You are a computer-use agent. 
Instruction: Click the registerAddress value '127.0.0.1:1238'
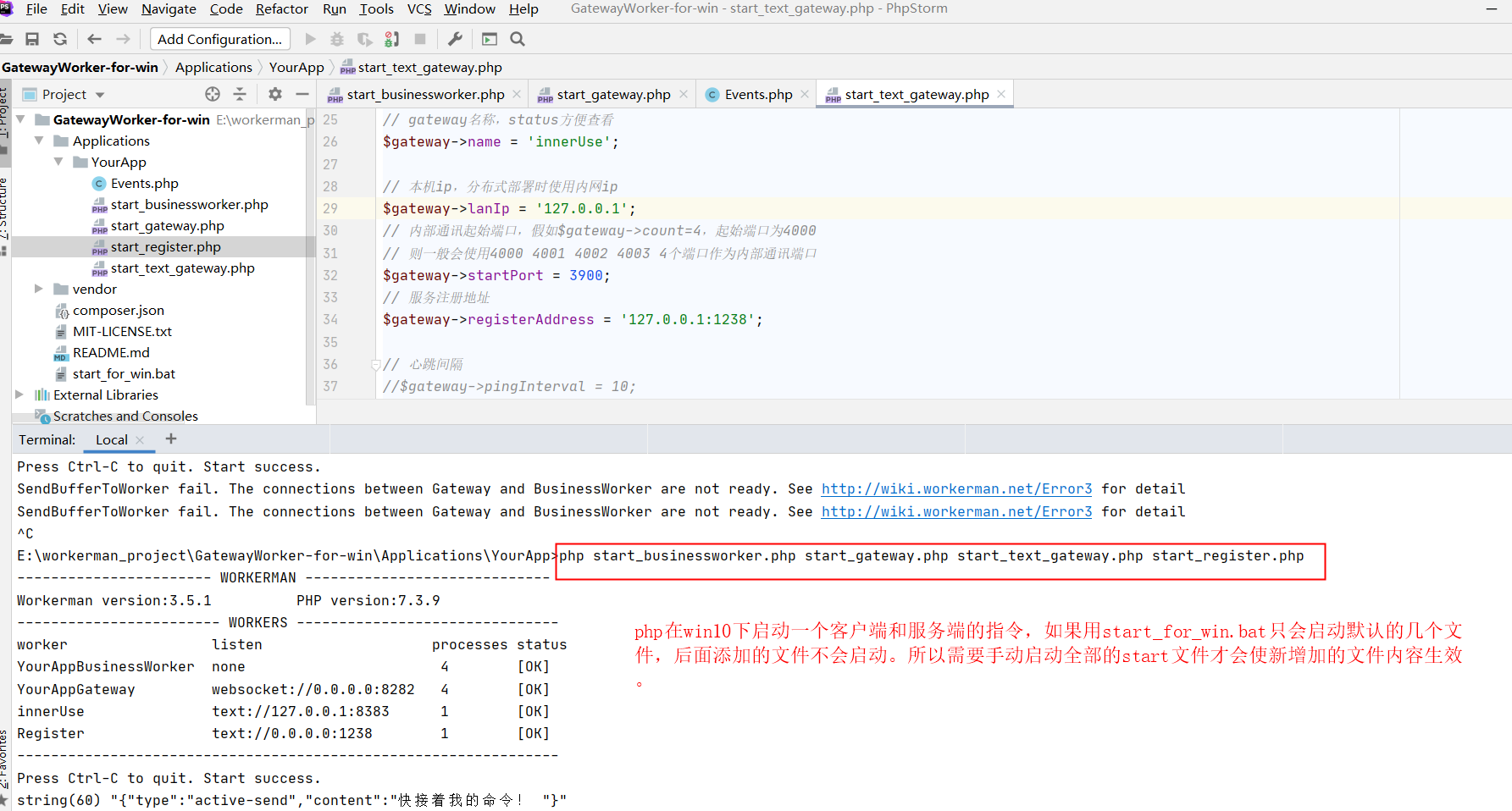pyautogui.click(x=687, y=319)
